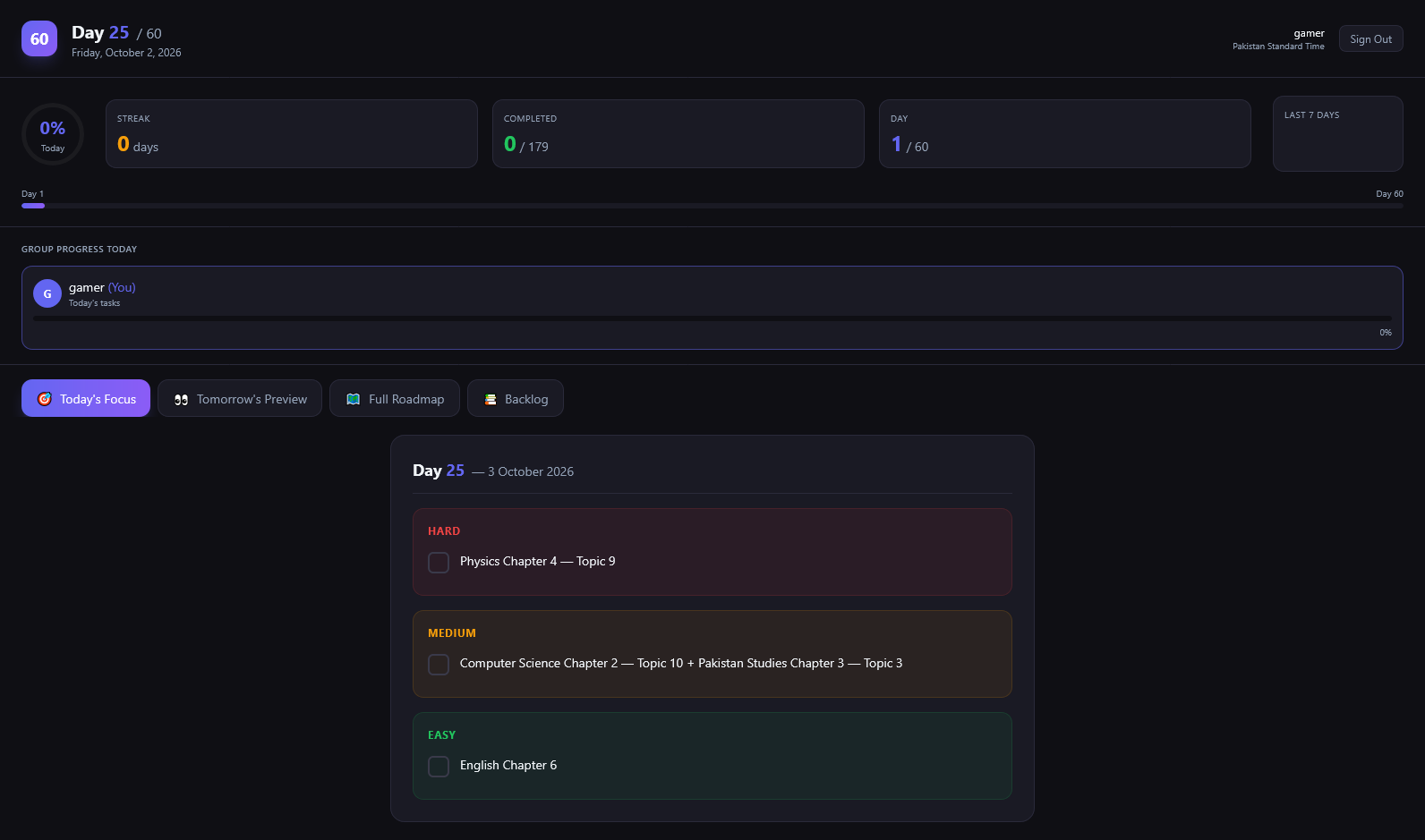Click the 0% Today progress ring

[x=53, y=134]
